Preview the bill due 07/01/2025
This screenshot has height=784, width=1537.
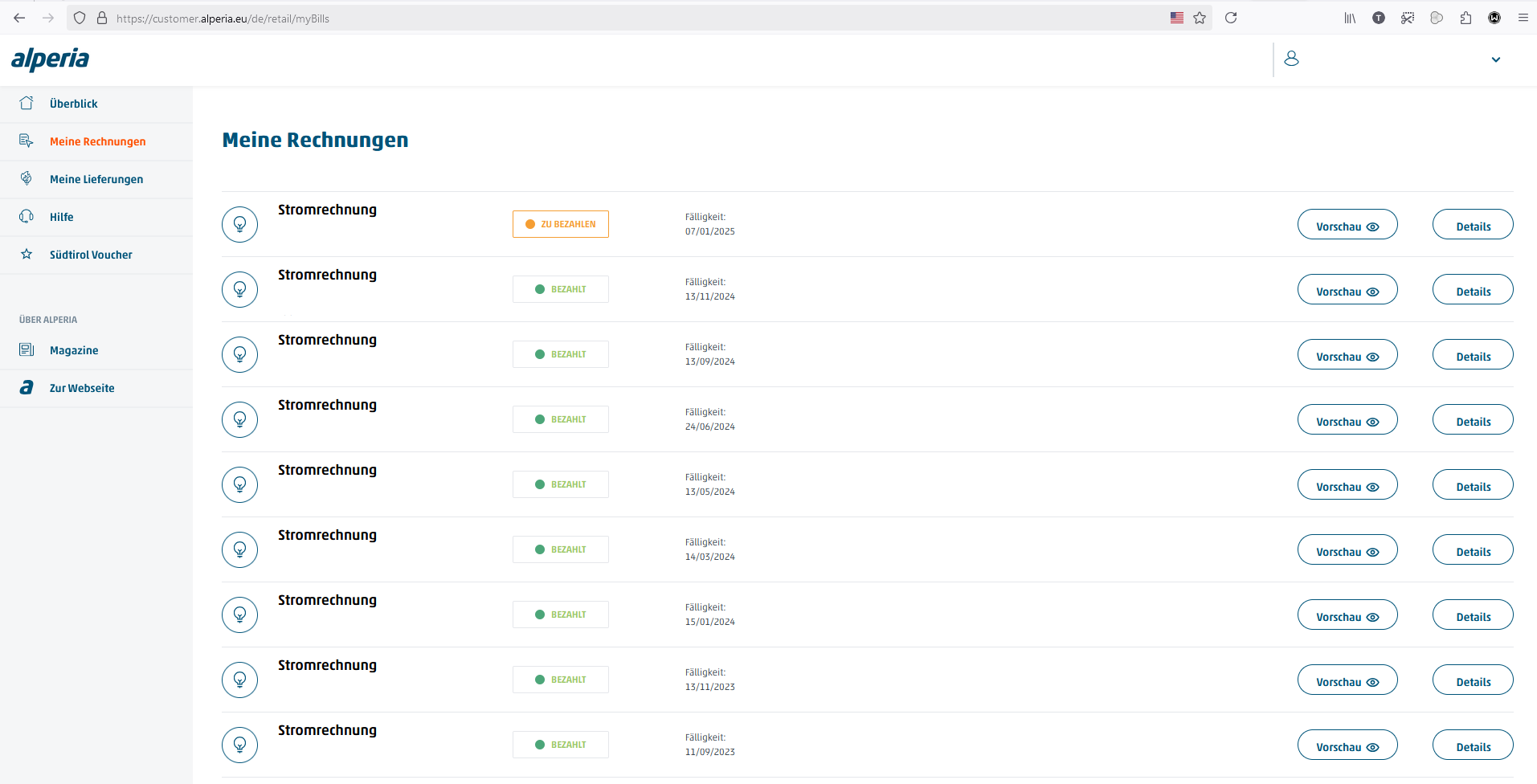click(x=1347, y=225)
